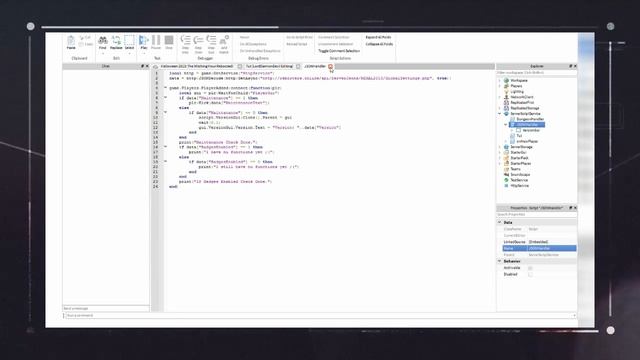The height and width of the screenshot is (360, 640).
Task: Select StarterGui in Explorer
Action: click(518, 152)
